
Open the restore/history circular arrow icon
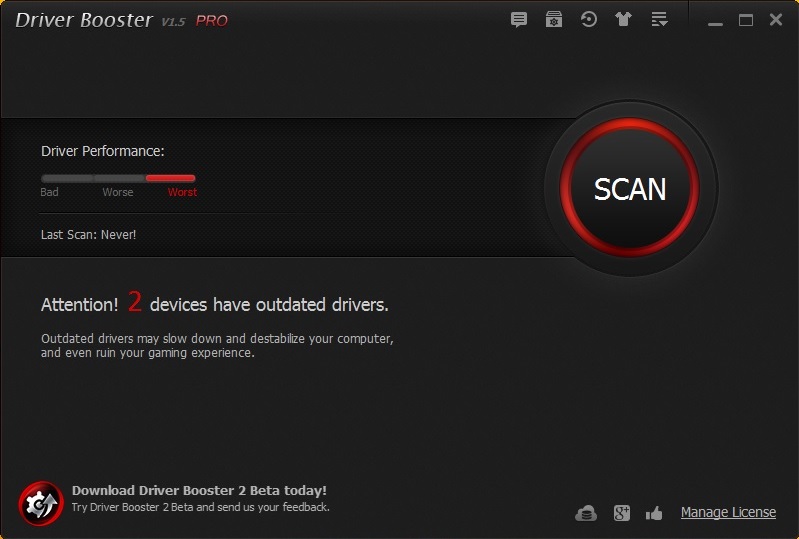(589, 20)
